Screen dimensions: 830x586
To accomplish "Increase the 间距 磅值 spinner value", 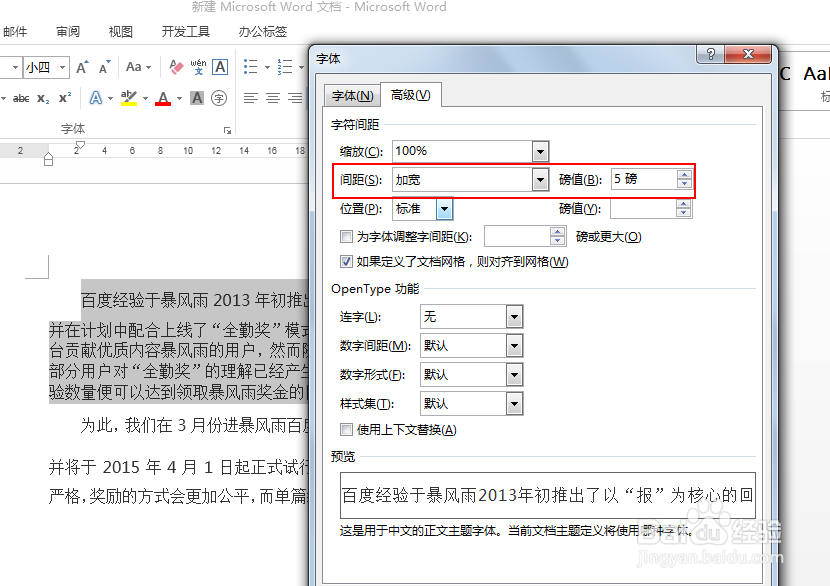I will point(684,175).
